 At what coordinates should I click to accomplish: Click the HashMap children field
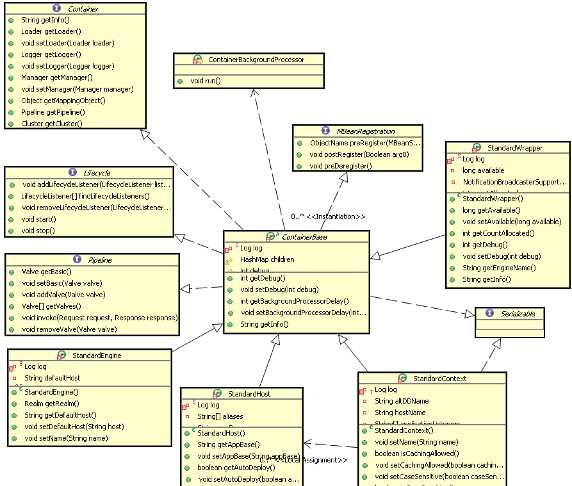[267, 259]
